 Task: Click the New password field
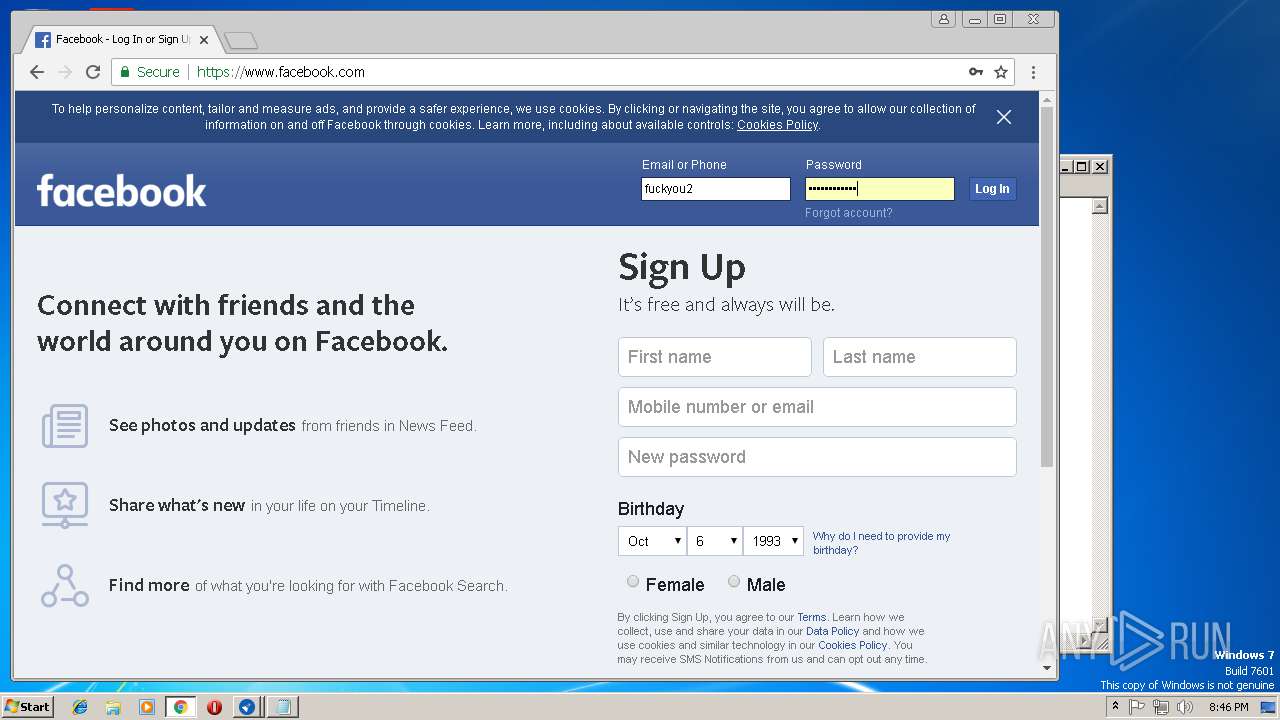pos(817,457)
